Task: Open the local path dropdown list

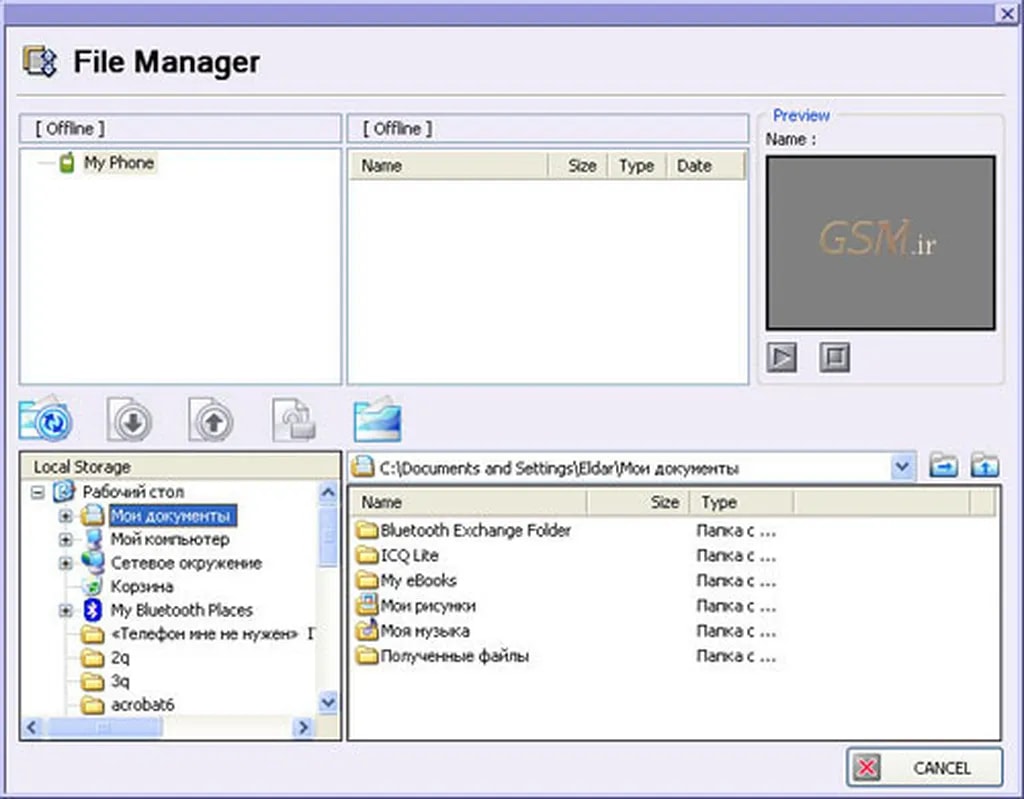Action: click(x=902, y=467)
